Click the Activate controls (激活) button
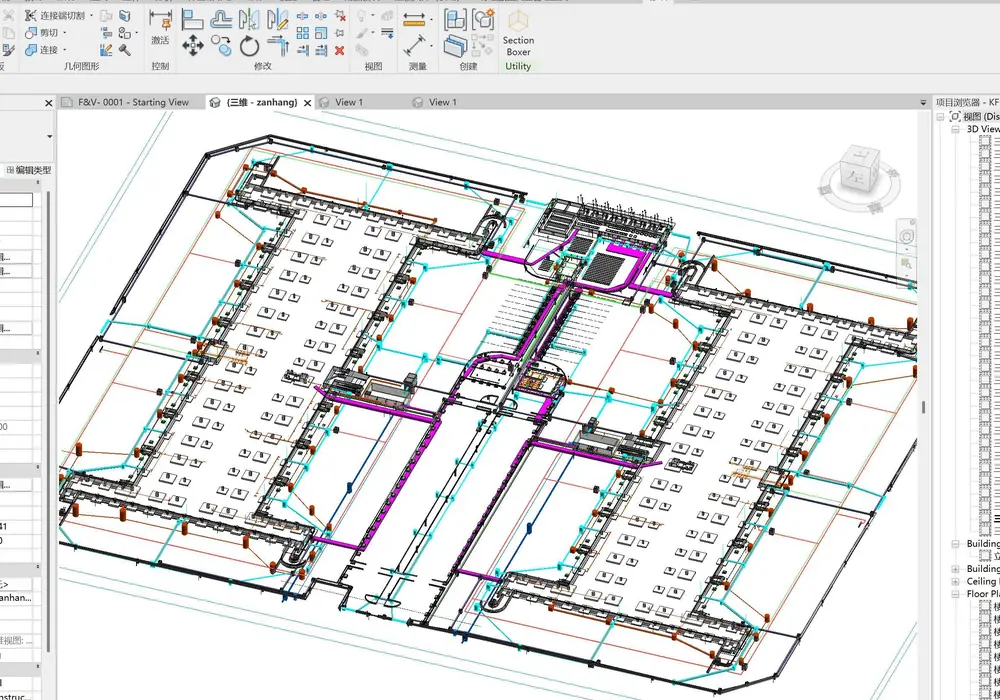This screenshot has width=1000, height=700. tap(160, 27)
